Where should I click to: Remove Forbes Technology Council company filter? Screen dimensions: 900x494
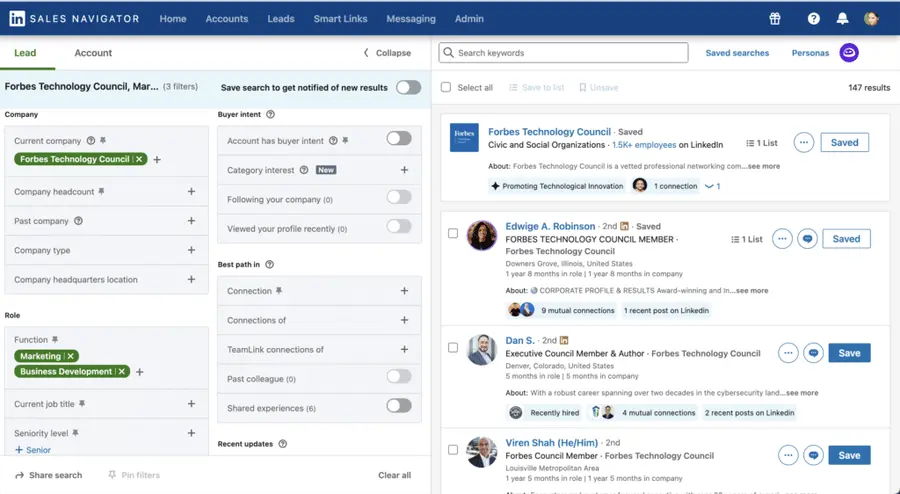(x=139, y=159)
